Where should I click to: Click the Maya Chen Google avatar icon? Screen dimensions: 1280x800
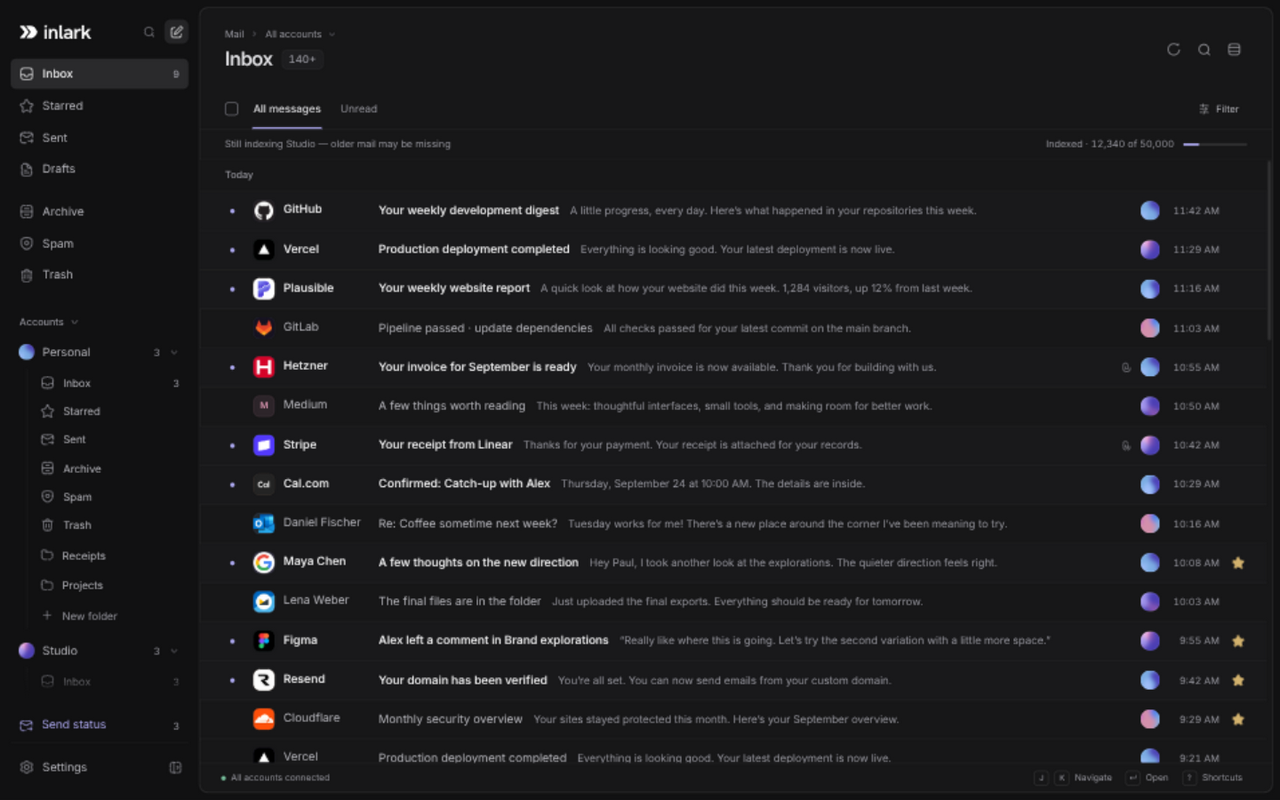pos(264,563)
